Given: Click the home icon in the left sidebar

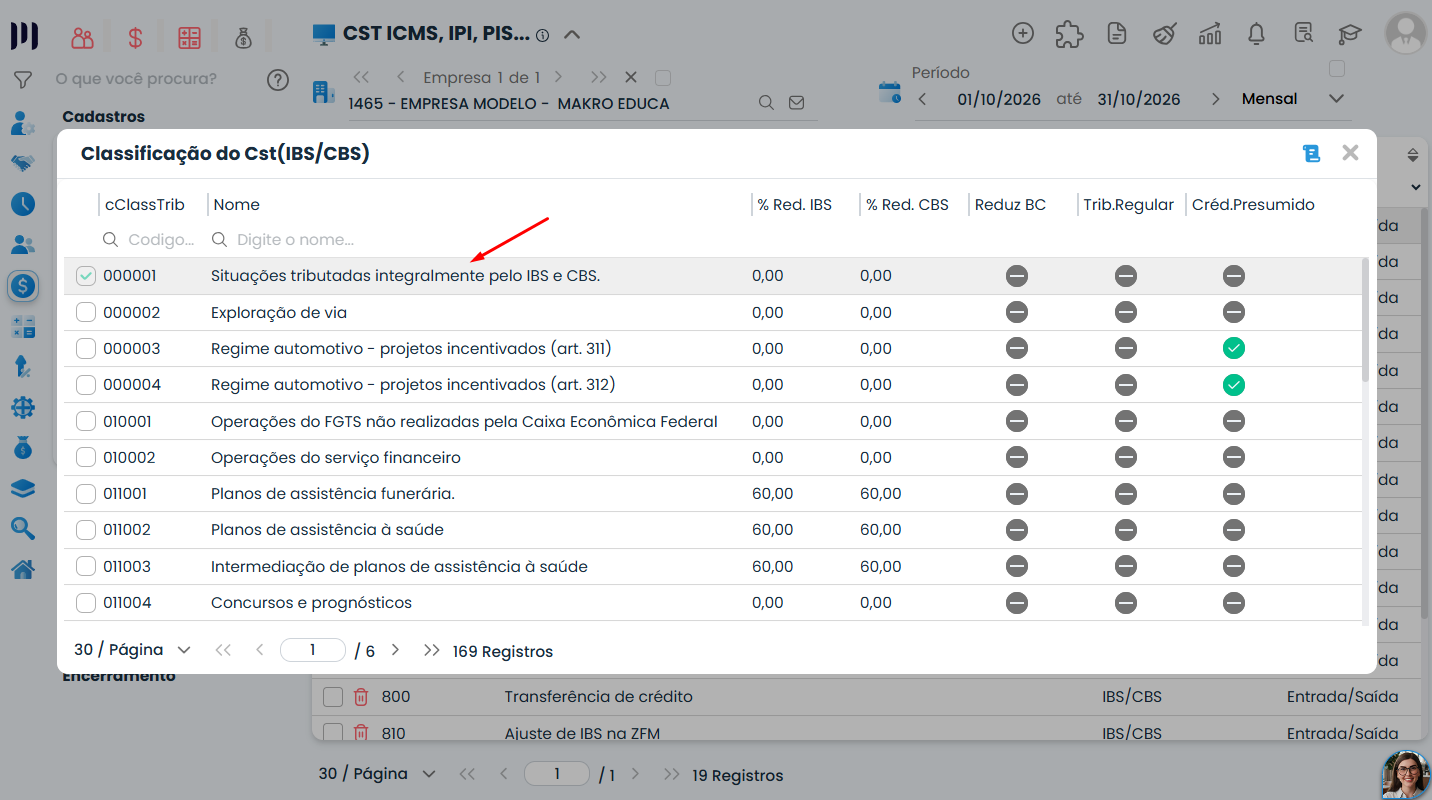Looking at the screenshot, I should [x=23, y=570].
